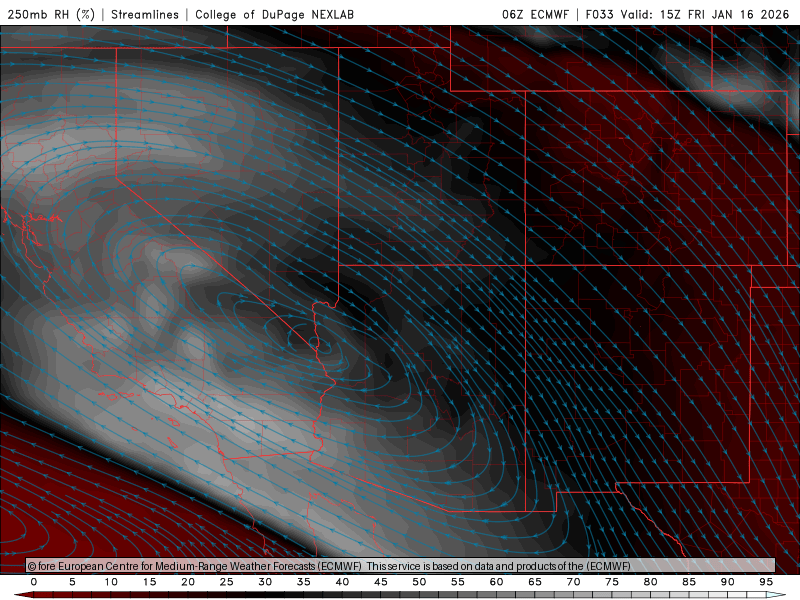Click the "80" color scale label
This screenshot has height=600, width=800.
[x=650, y=582]
